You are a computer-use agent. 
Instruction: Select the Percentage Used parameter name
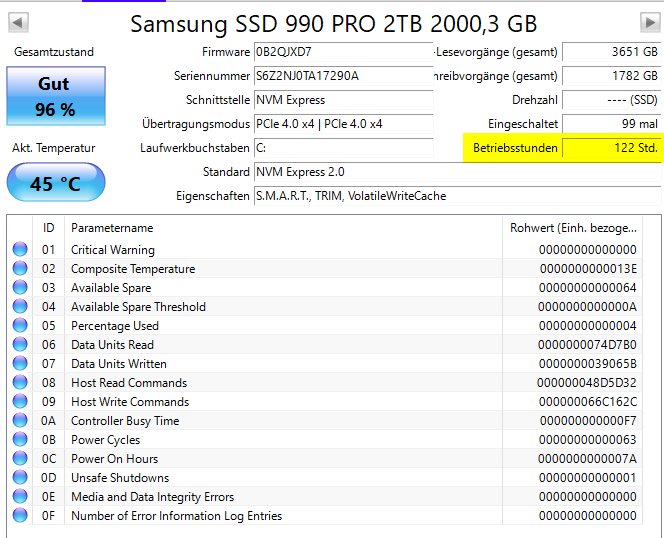pyautogui.click(x=115, y=326)
